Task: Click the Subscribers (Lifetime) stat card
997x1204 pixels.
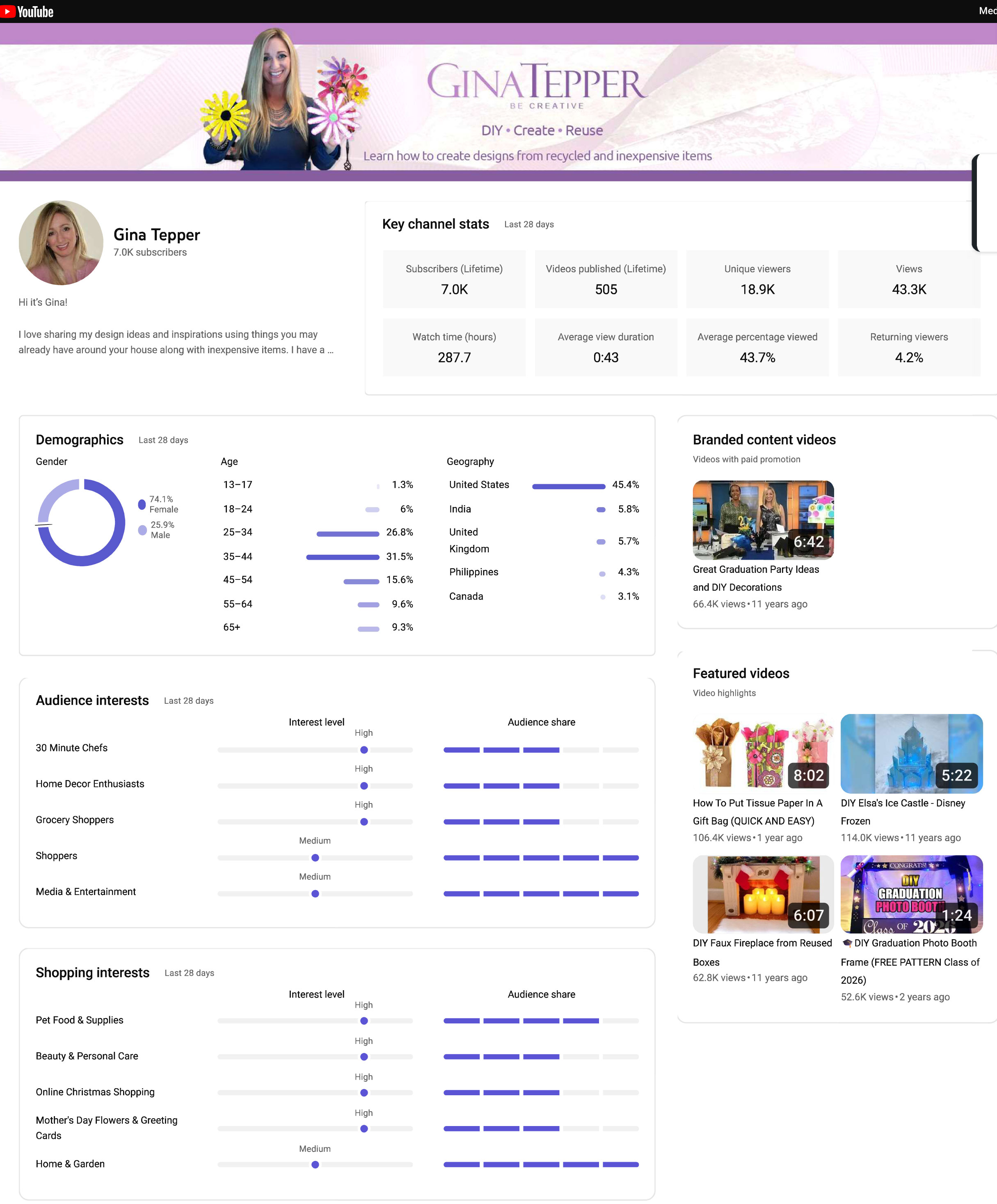Action: (x=454, y=279)
